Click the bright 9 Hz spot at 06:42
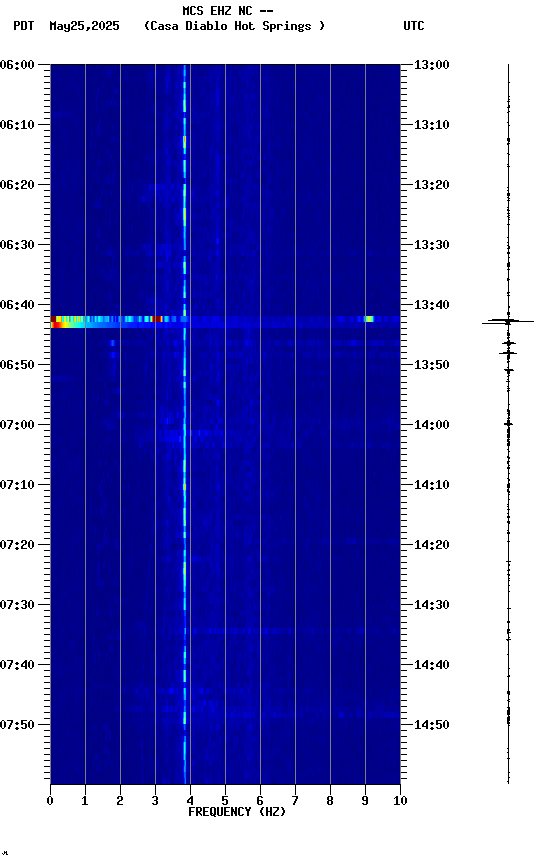This screenshot has width=552, height=864. (x=369, y=319)
